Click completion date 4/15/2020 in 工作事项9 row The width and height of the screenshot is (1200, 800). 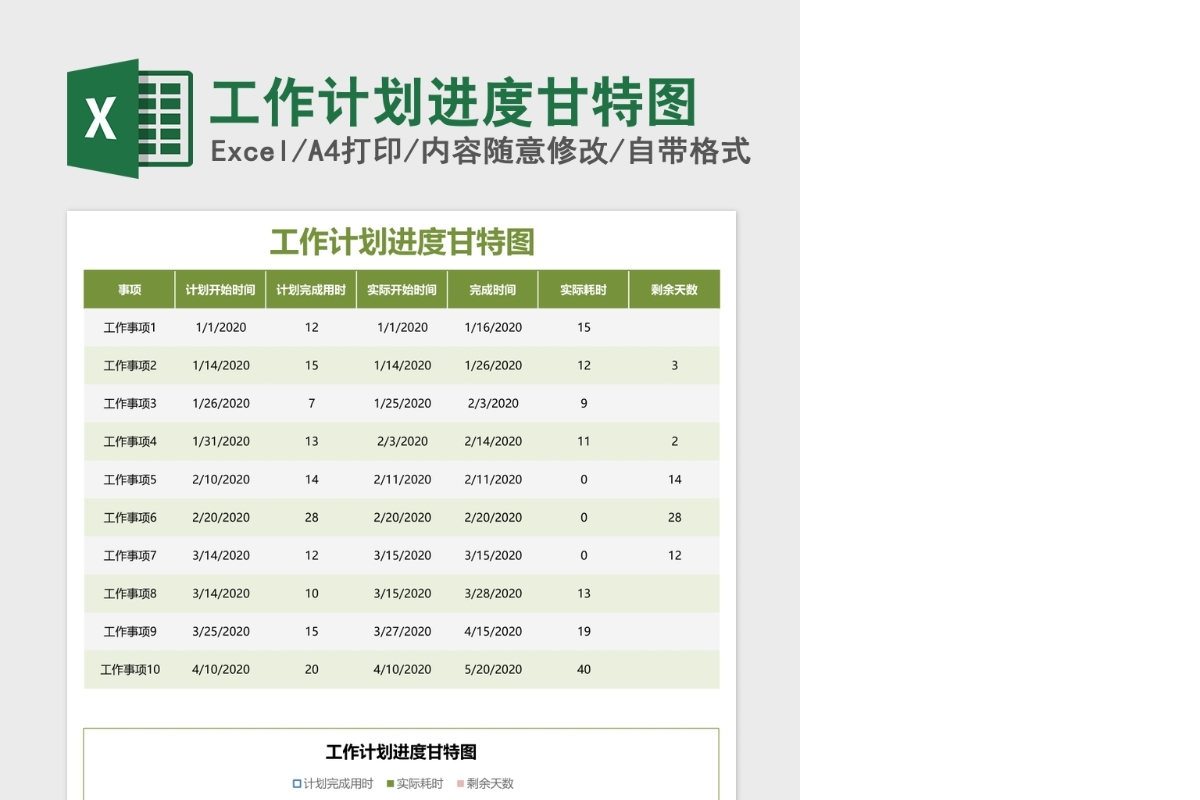[x=493, y=631]
